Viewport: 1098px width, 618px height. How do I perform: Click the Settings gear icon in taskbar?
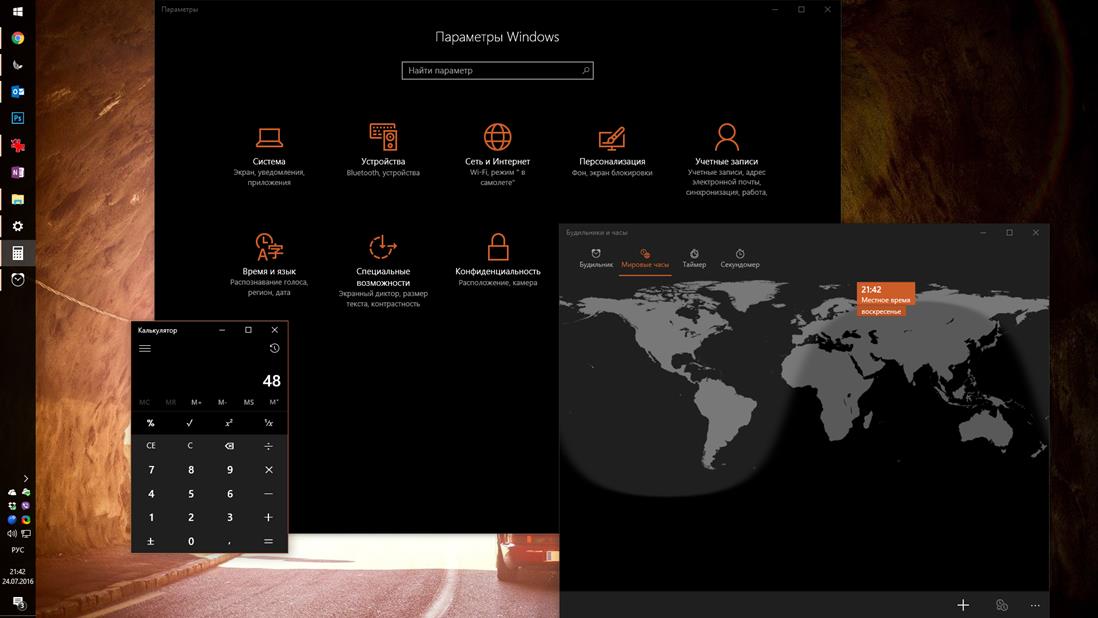[18, 226]
